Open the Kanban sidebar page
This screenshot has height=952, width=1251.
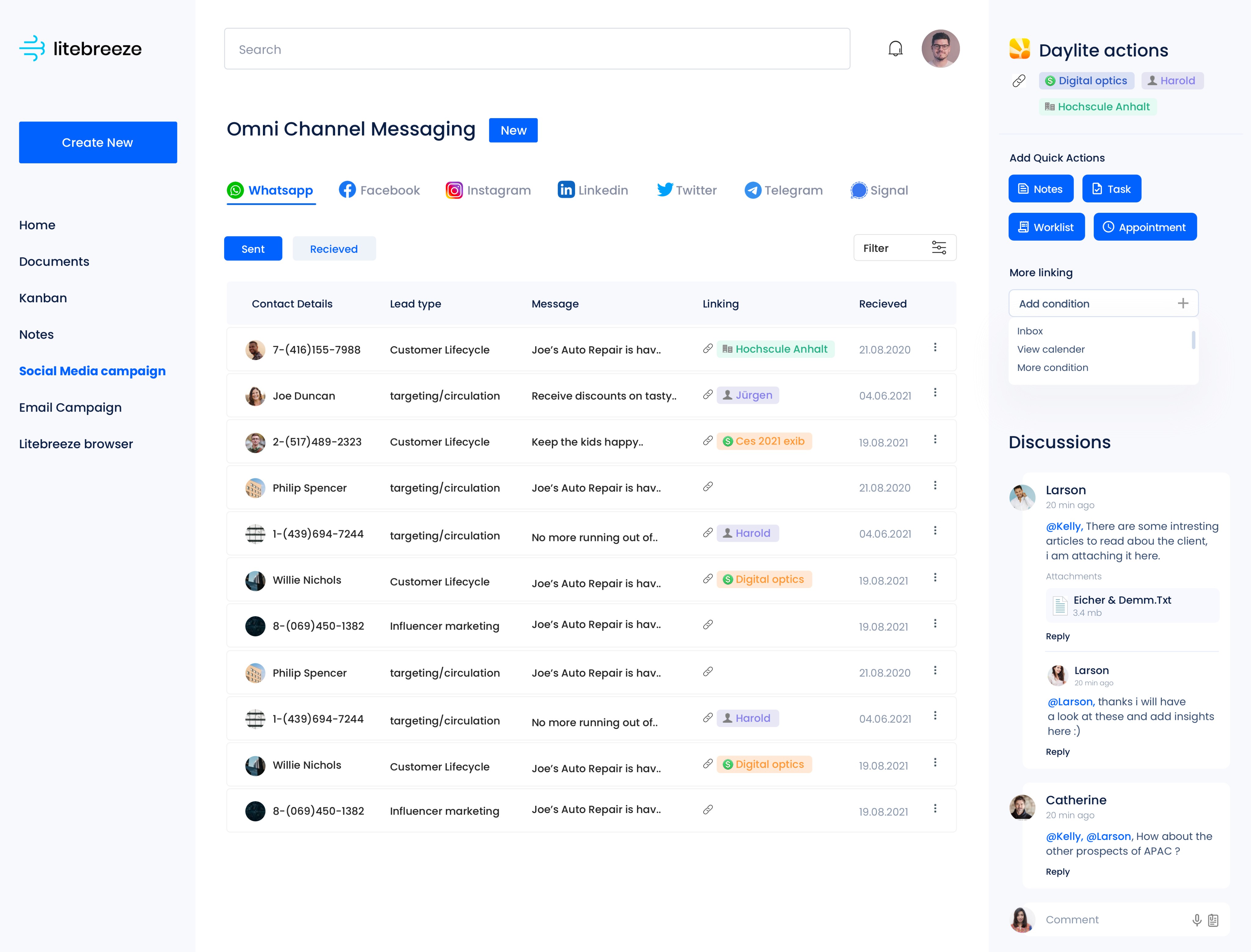(43, 298)
